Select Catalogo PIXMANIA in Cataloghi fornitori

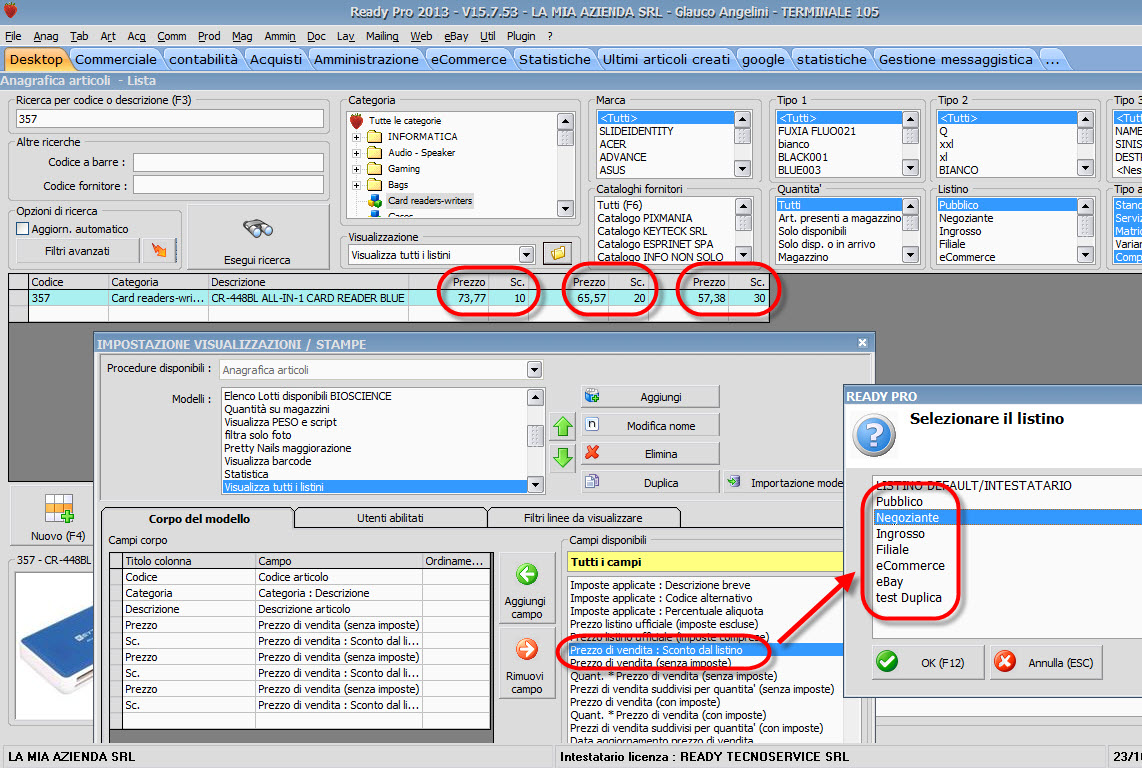tap(645, 218)
